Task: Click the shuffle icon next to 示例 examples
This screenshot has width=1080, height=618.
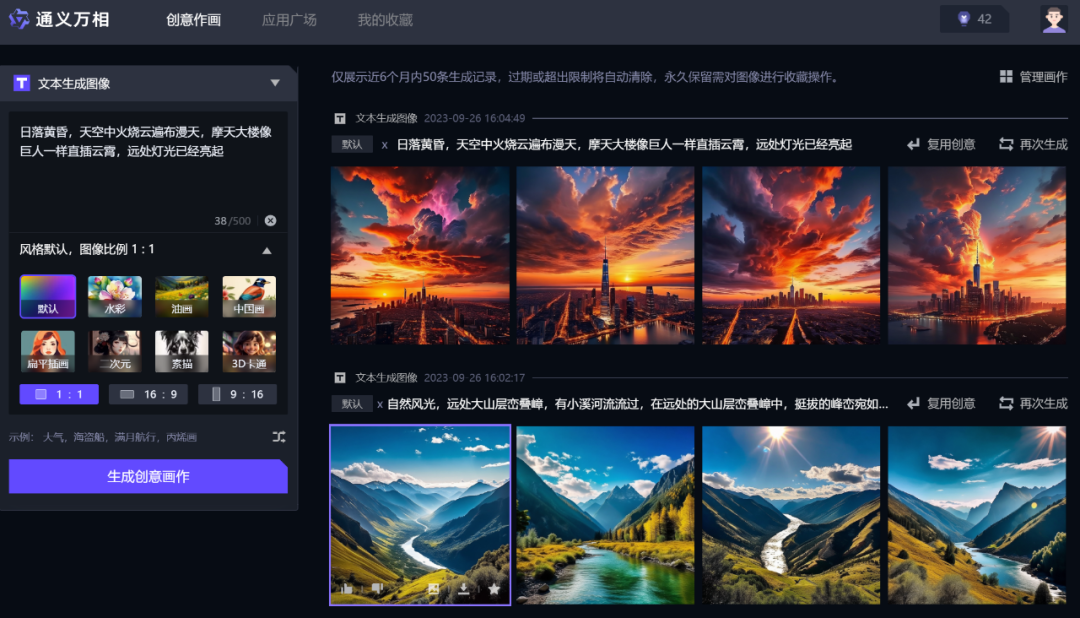Action: pos(278,436)
